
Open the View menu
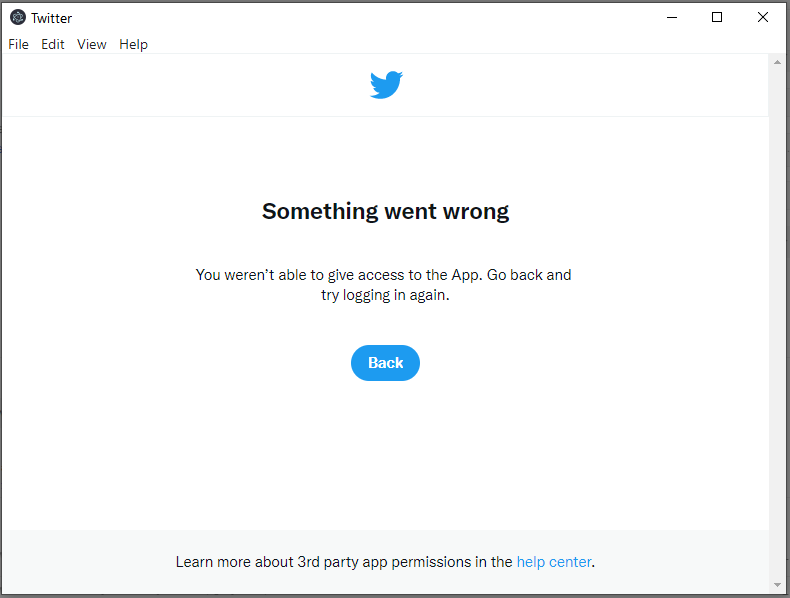click(91, 44)
